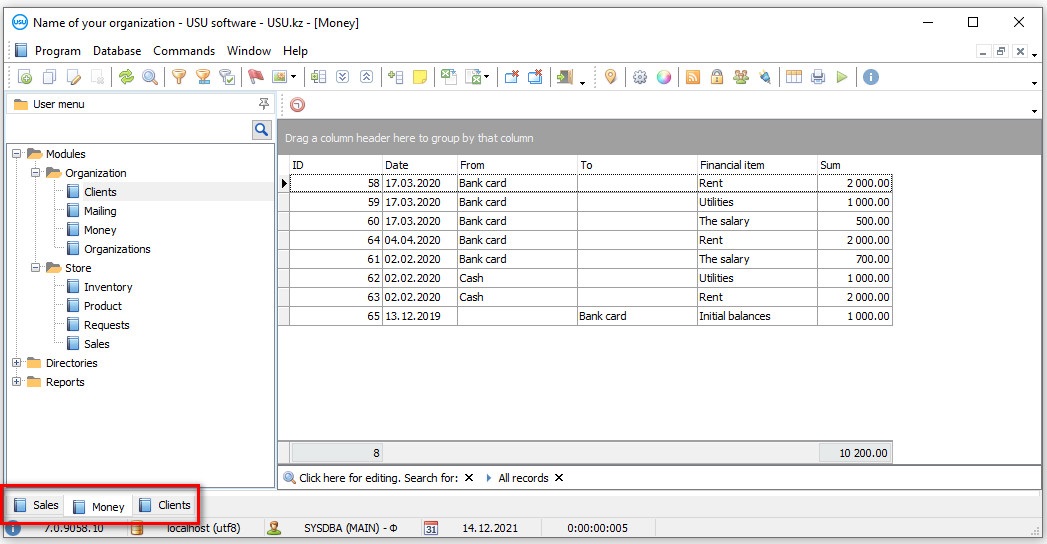The height and width of the screenshot is (544, 1047).
Task: Sort by the Sum column header
Action: click(855, 165)
